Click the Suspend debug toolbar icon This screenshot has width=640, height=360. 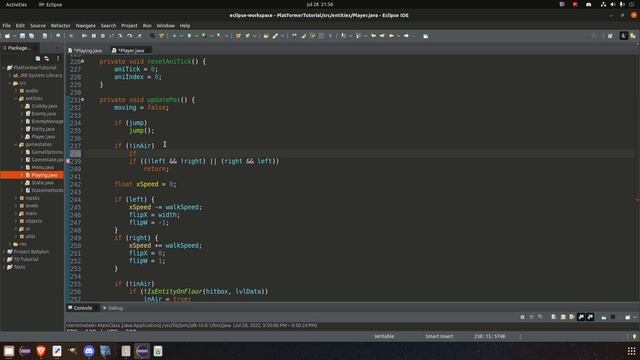click(x=93, y=36)
